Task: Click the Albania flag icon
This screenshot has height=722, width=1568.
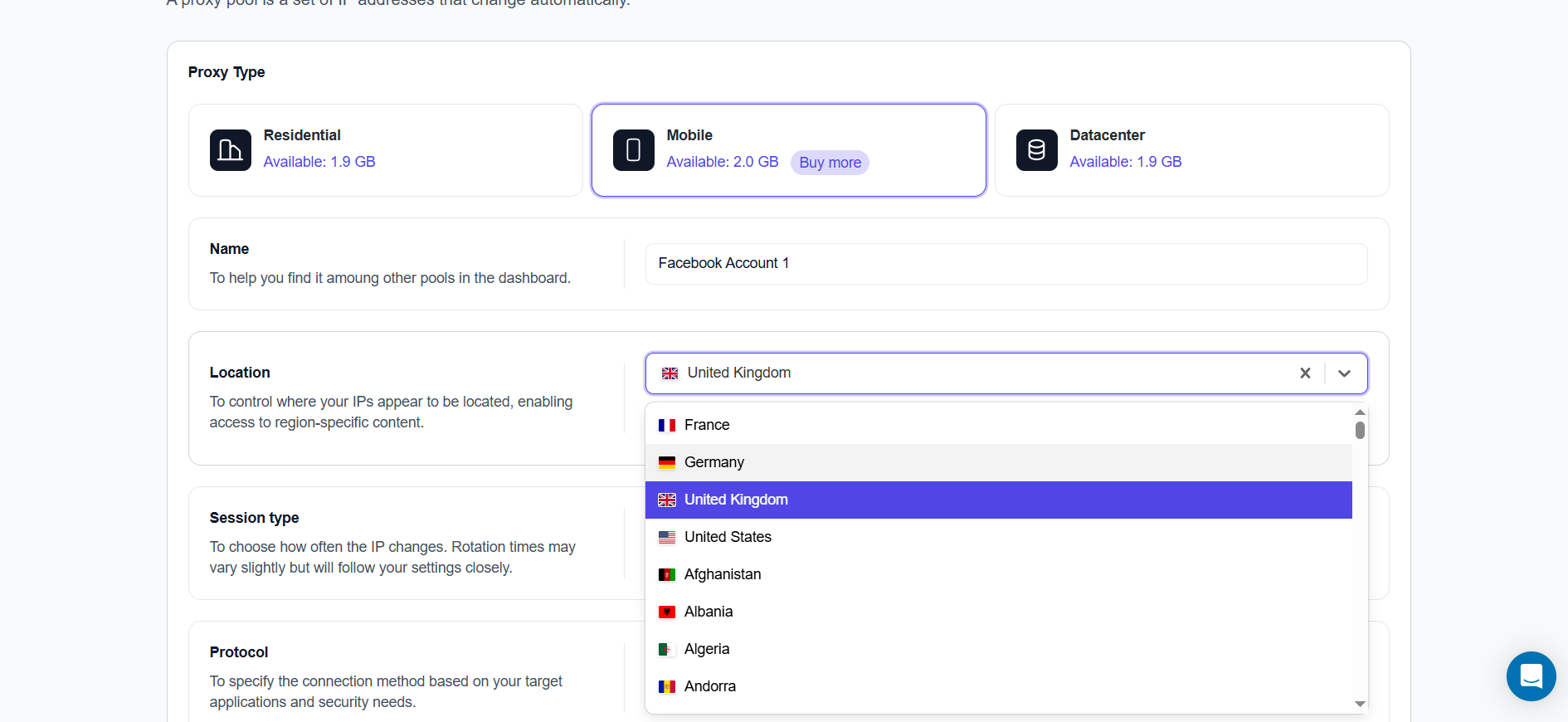Action: (x=667, y=612)
